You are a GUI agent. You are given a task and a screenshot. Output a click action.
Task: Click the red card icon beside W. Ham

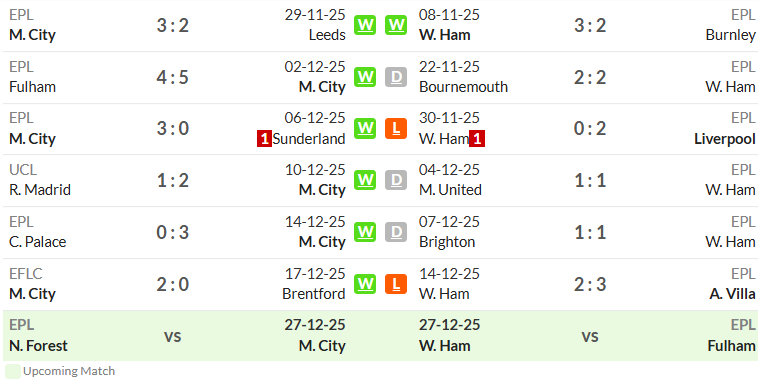(477, 139)
